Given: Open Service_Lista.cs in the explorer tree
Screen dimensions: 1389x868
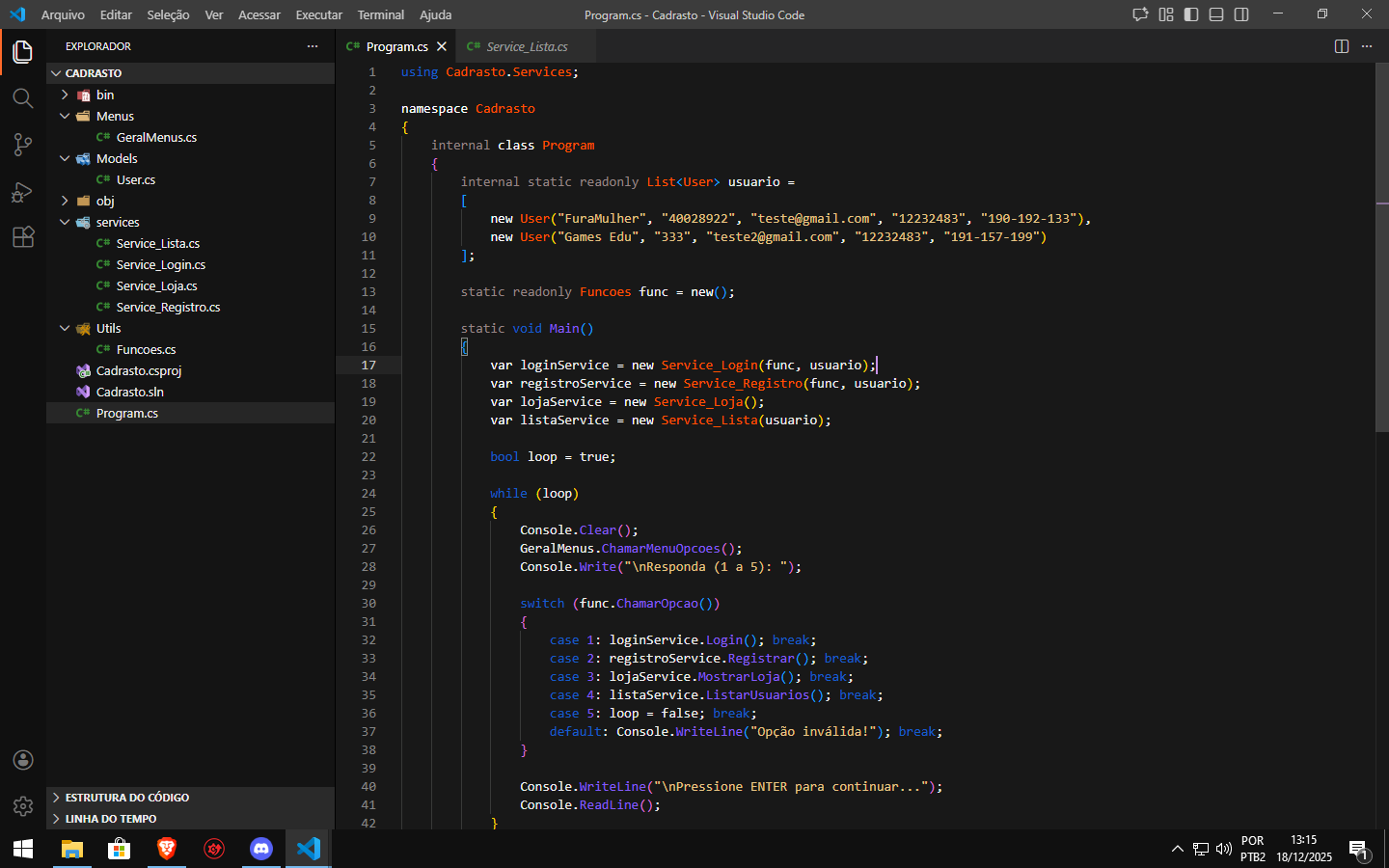Looking at the screenshot, I should (x=190, y=243).
